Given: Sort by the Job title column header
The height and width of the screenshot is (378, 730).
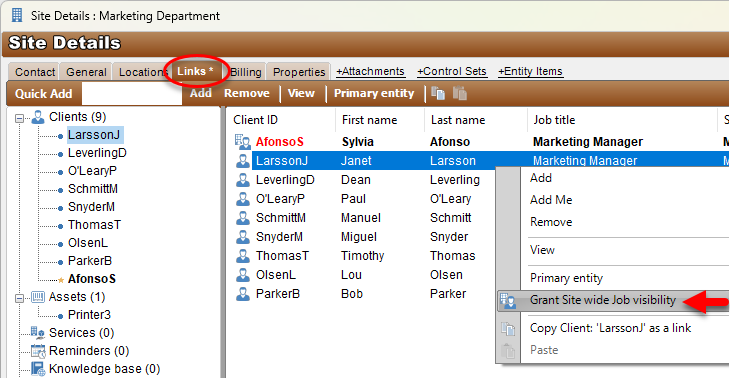Looking at the screenshot, I should pyautogui.click(x=554, y=120).
